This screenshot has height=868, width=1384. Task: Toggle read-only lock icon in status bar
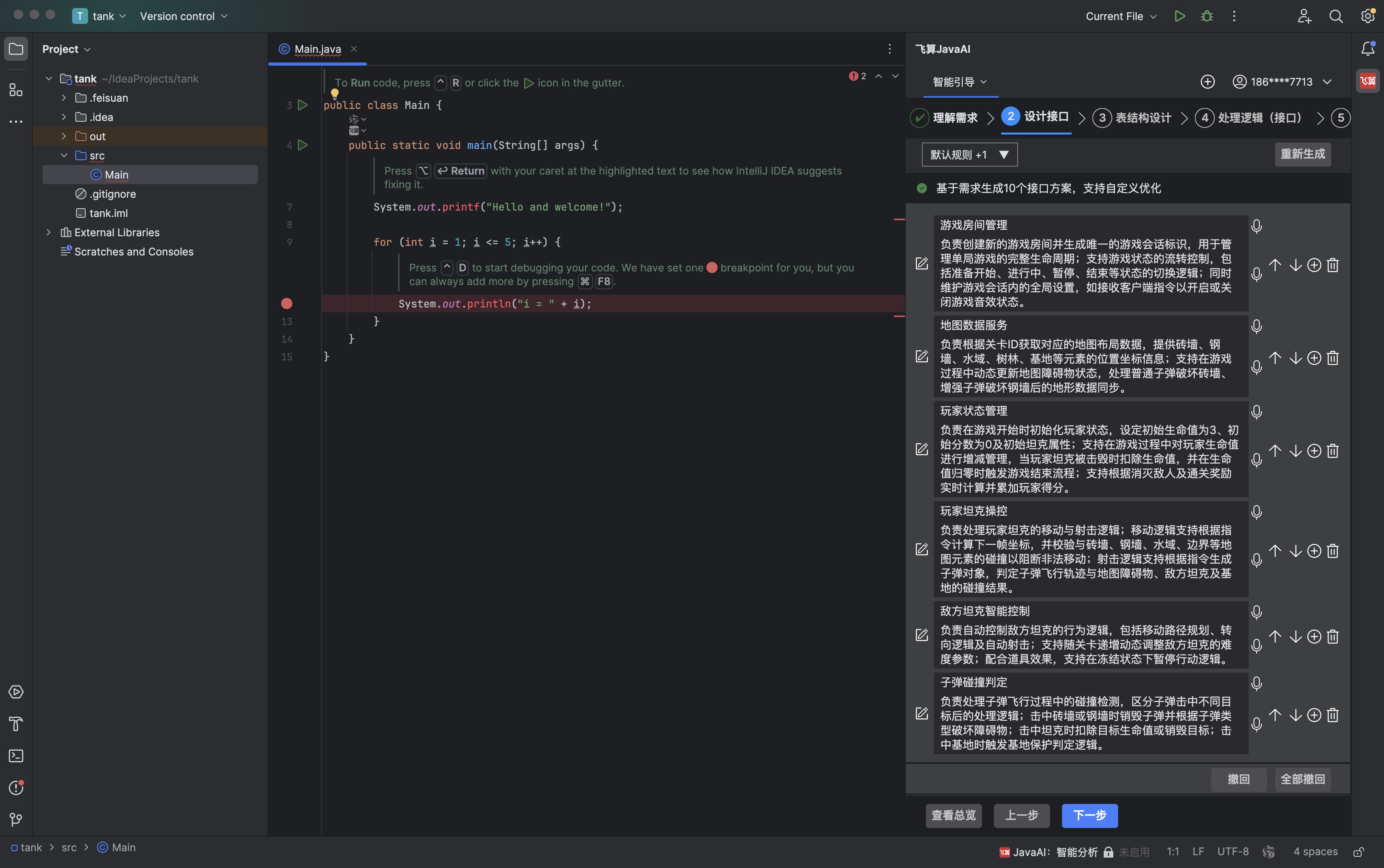click(x=1359, y=852)
